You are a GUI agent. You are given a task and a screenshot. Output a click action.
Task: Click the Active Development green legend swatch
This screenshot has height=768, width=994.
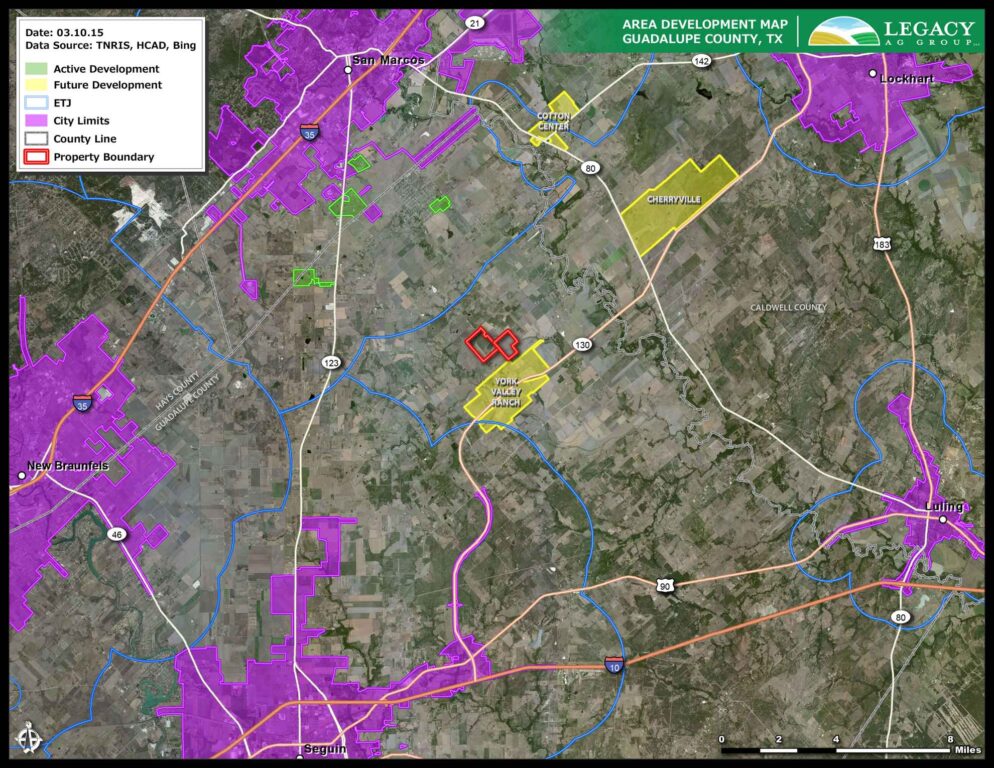pos(36,68)
